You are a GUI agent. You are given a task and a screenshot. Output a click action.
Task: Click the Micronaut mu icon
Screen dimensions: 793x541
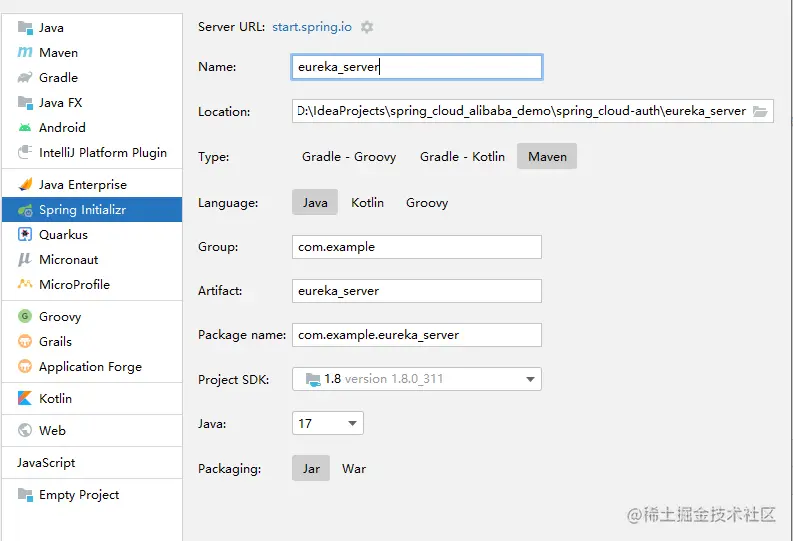coord(25,259)
